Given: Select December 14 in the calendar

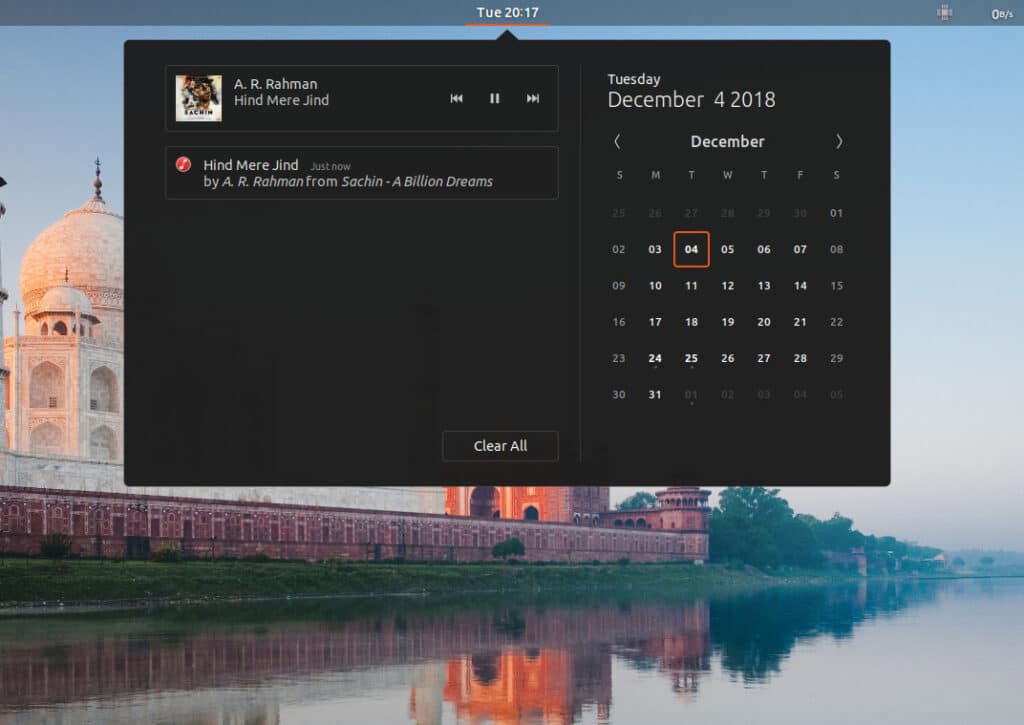Looking at the screenshot, I should click(x=800, y=286).
